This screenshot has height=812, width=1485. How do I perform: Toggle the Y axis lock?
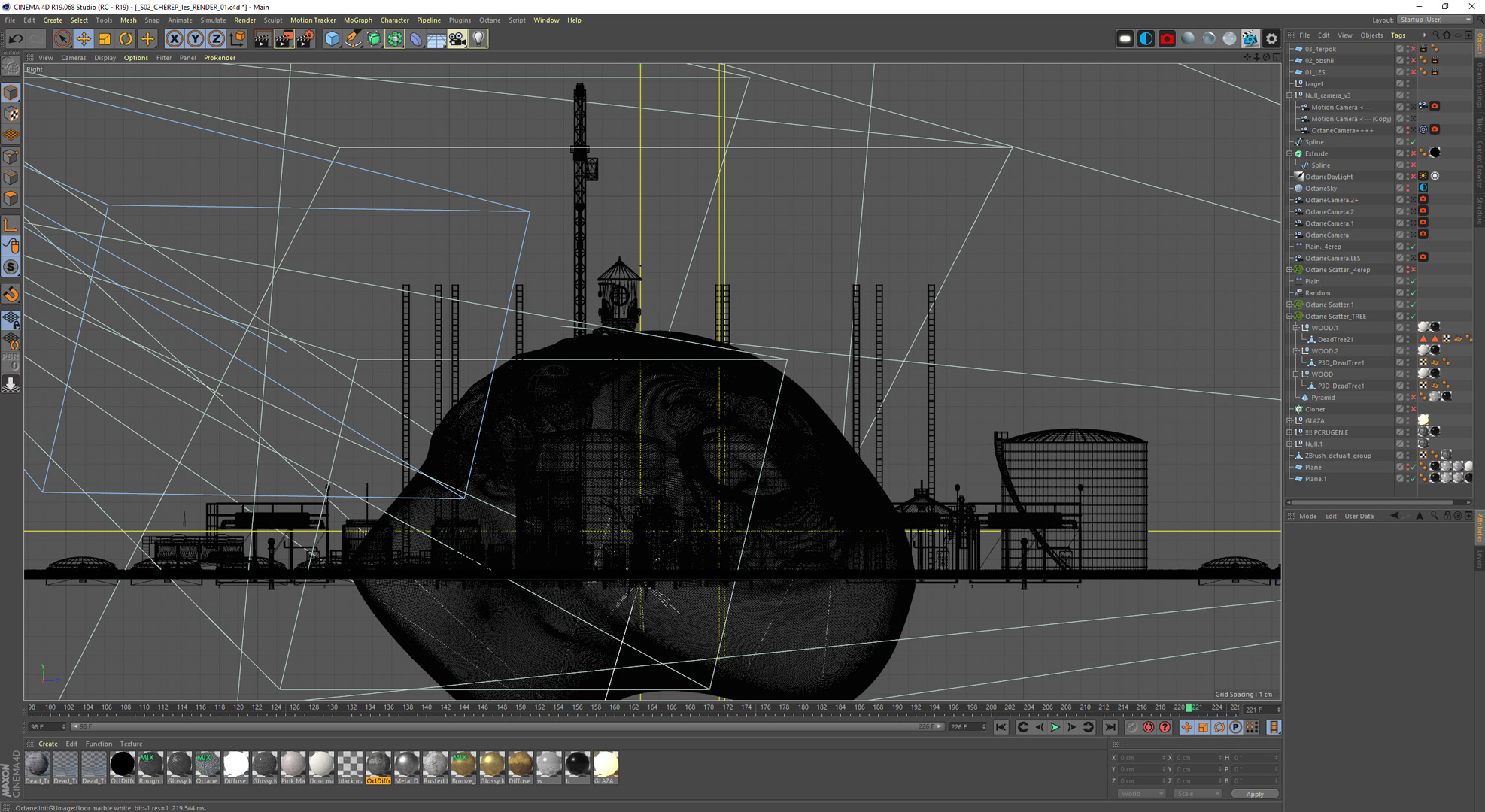pyautogui.click(x=195, y=38)
